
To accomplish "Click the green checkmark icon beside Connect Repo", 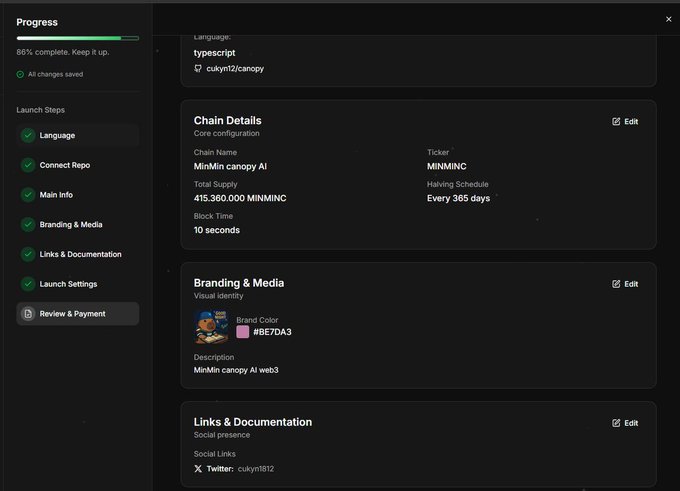I will pos(28,165).
